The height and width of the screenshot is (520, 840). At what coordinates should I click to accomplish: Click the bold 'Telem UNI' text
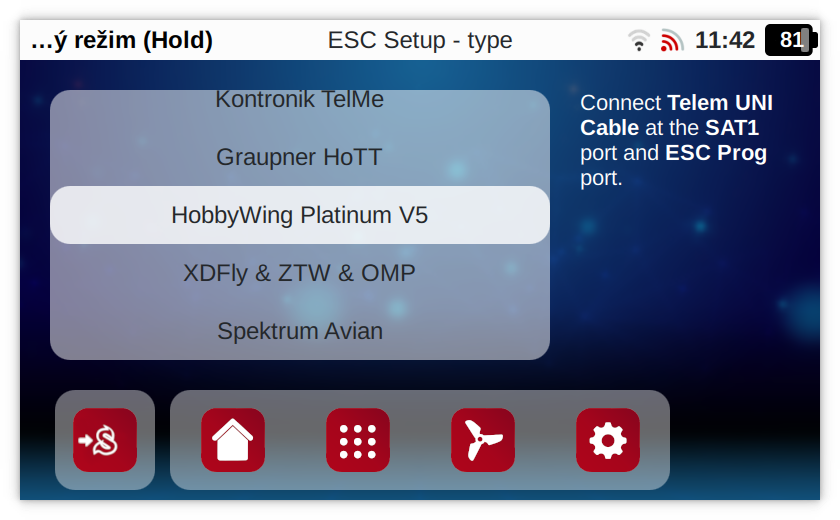(x=720, y=103)
